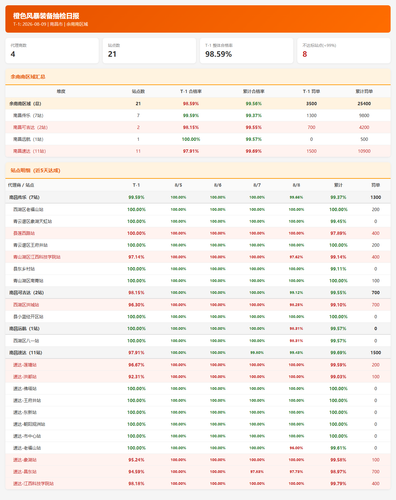Click the station detail section heading
The image size is (396, 500).
[35, 170]
